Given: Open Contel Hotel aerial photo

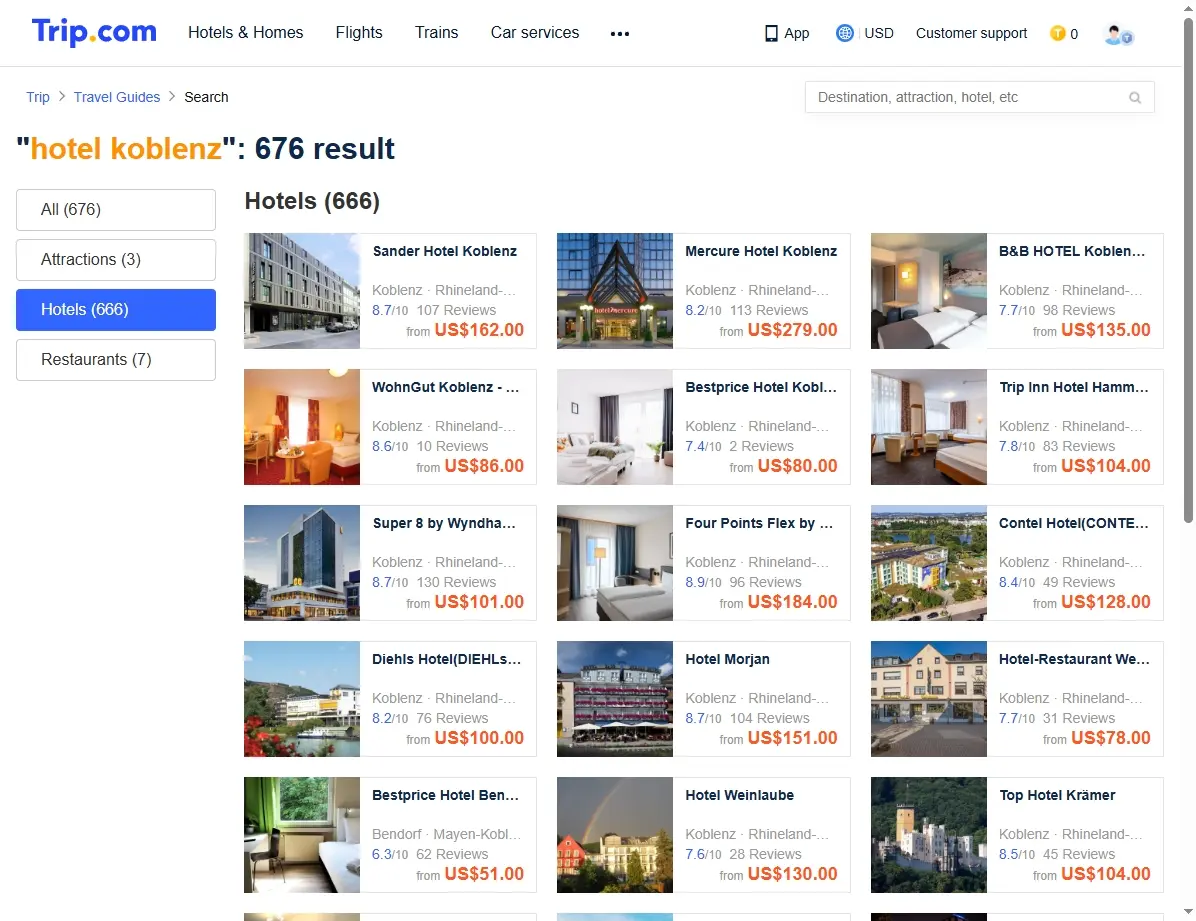Looking at the screenshot, I should (928, 563).
